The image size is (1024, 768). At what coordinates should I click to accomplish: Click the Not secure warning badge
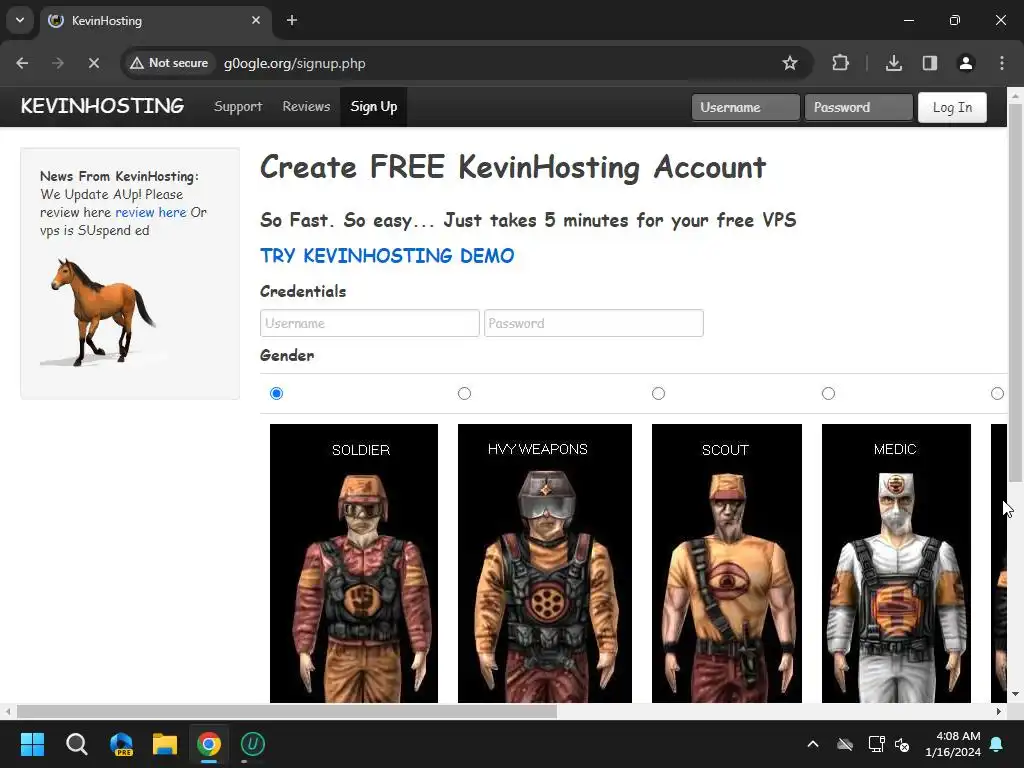click(x=169, y=63)
